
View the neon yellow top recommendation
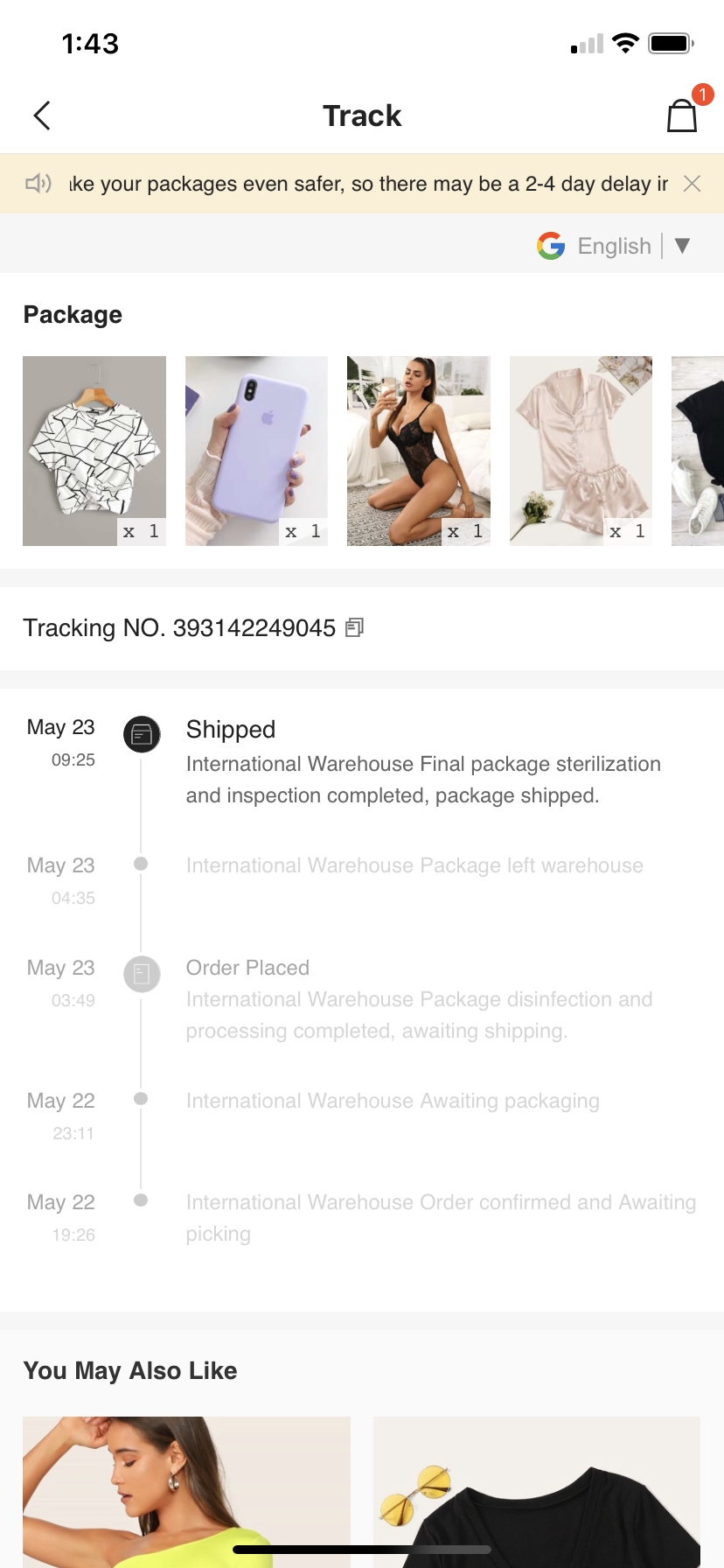click(186, 1492)
